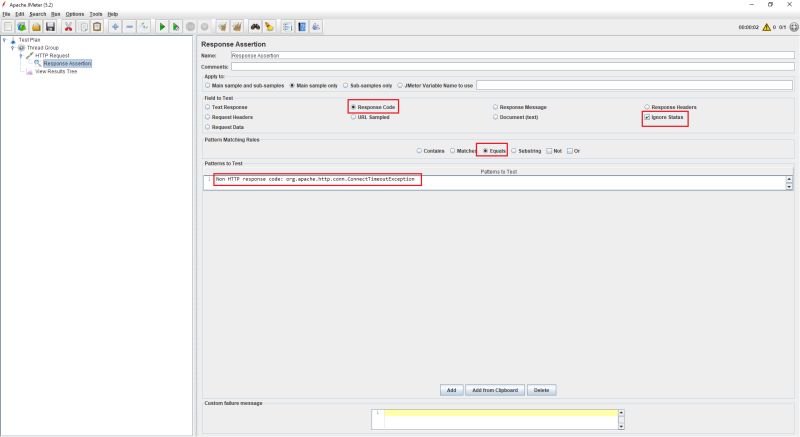800x437 pixels.
Task: Choose Request Headers field
Action: (x=229, y=117)
